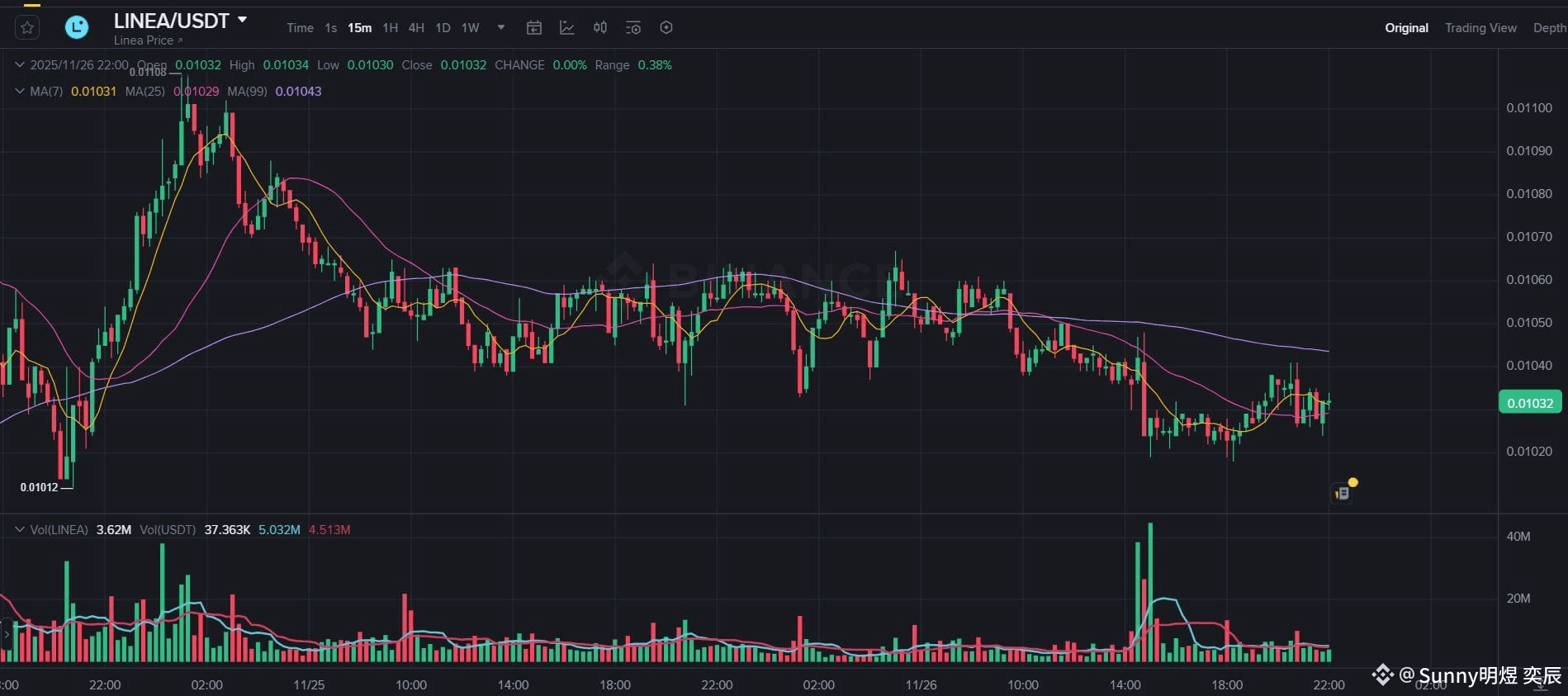Switch chart interval to 1W
This screenshot has height=696, width=1568.
pos(471,28)
